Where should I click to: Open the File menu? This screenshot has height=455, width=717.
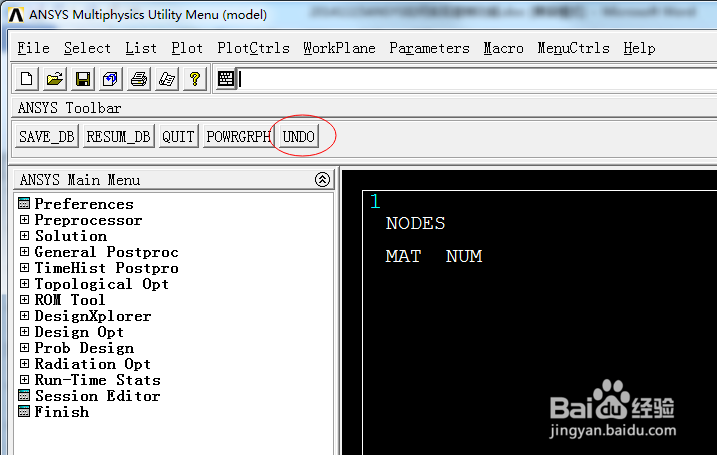coord(33,48)
